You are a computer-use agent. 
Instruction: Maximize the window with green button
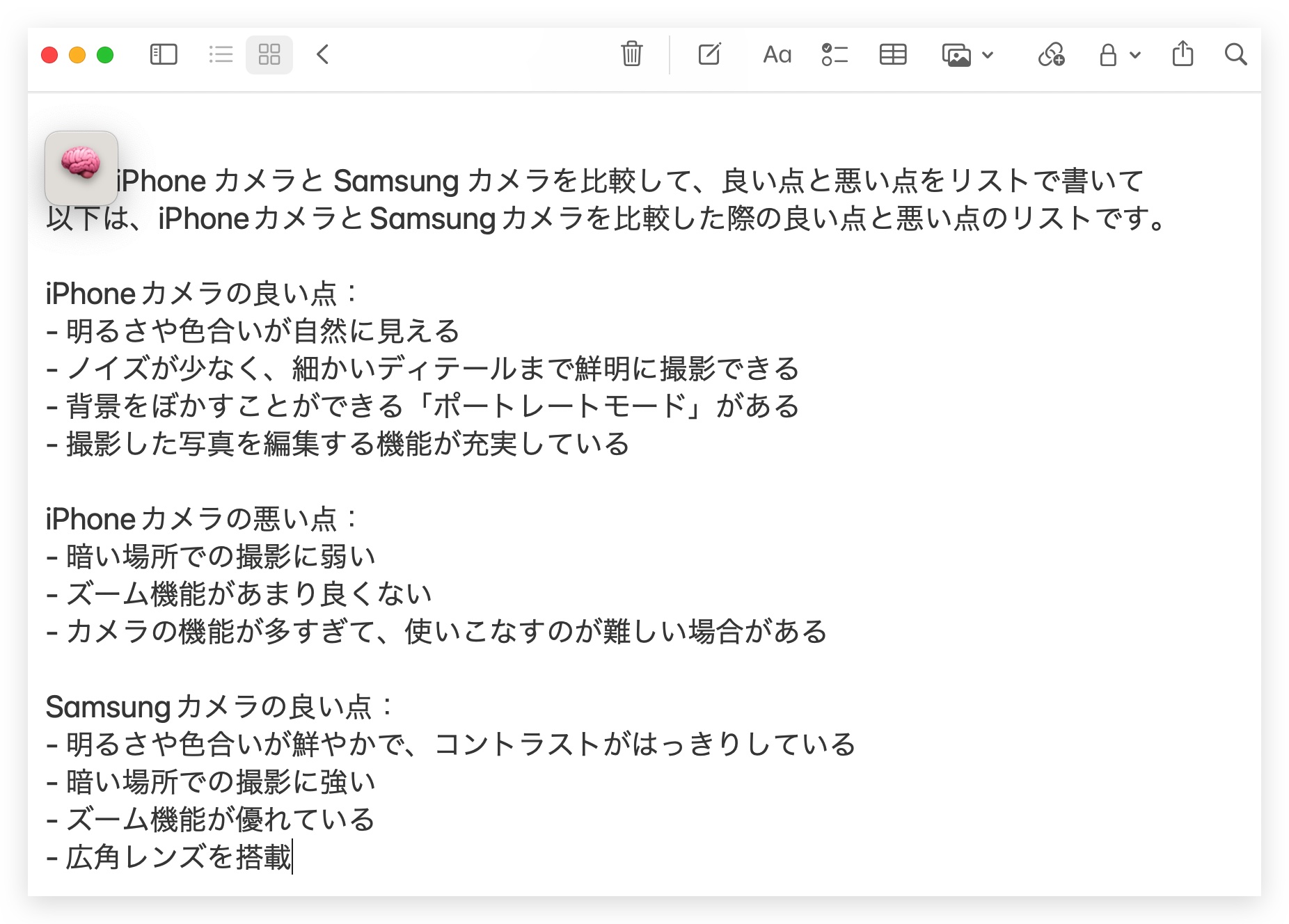point(105,55)
